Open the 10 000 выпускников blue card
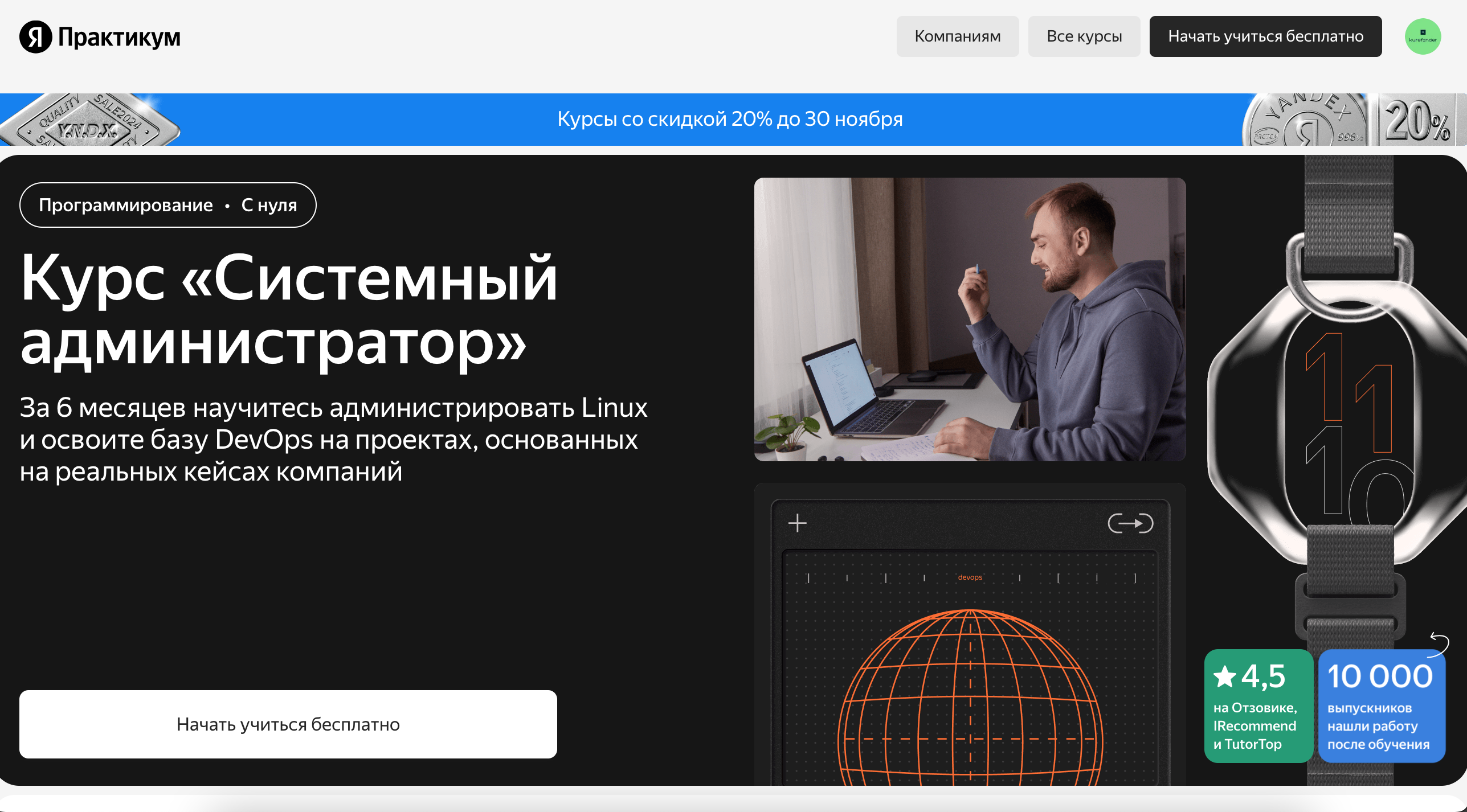Screen dimensions: 1467x812 (x=1382, y=706)
